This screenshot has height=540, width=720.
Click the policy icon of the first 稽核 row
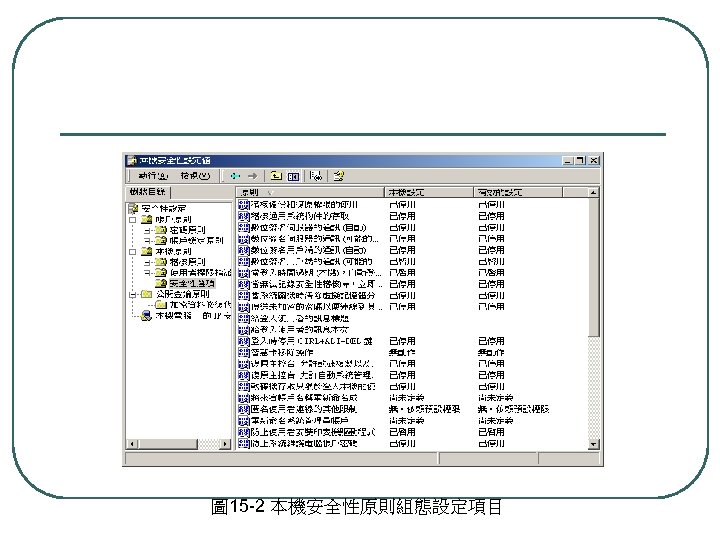coord(244,205)
